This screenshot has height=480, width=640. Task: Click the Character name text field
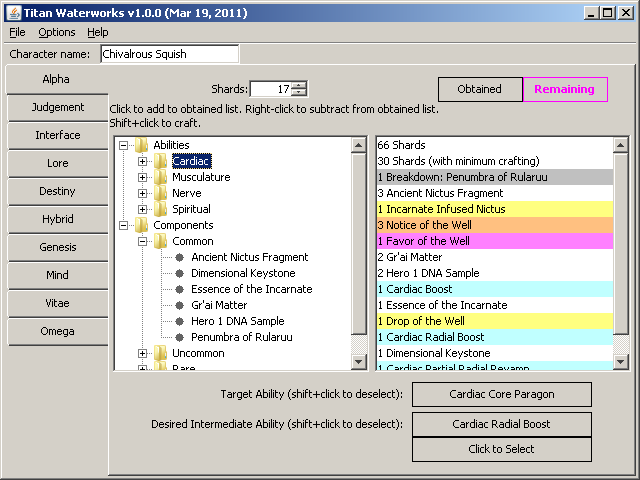click(168, 54)
